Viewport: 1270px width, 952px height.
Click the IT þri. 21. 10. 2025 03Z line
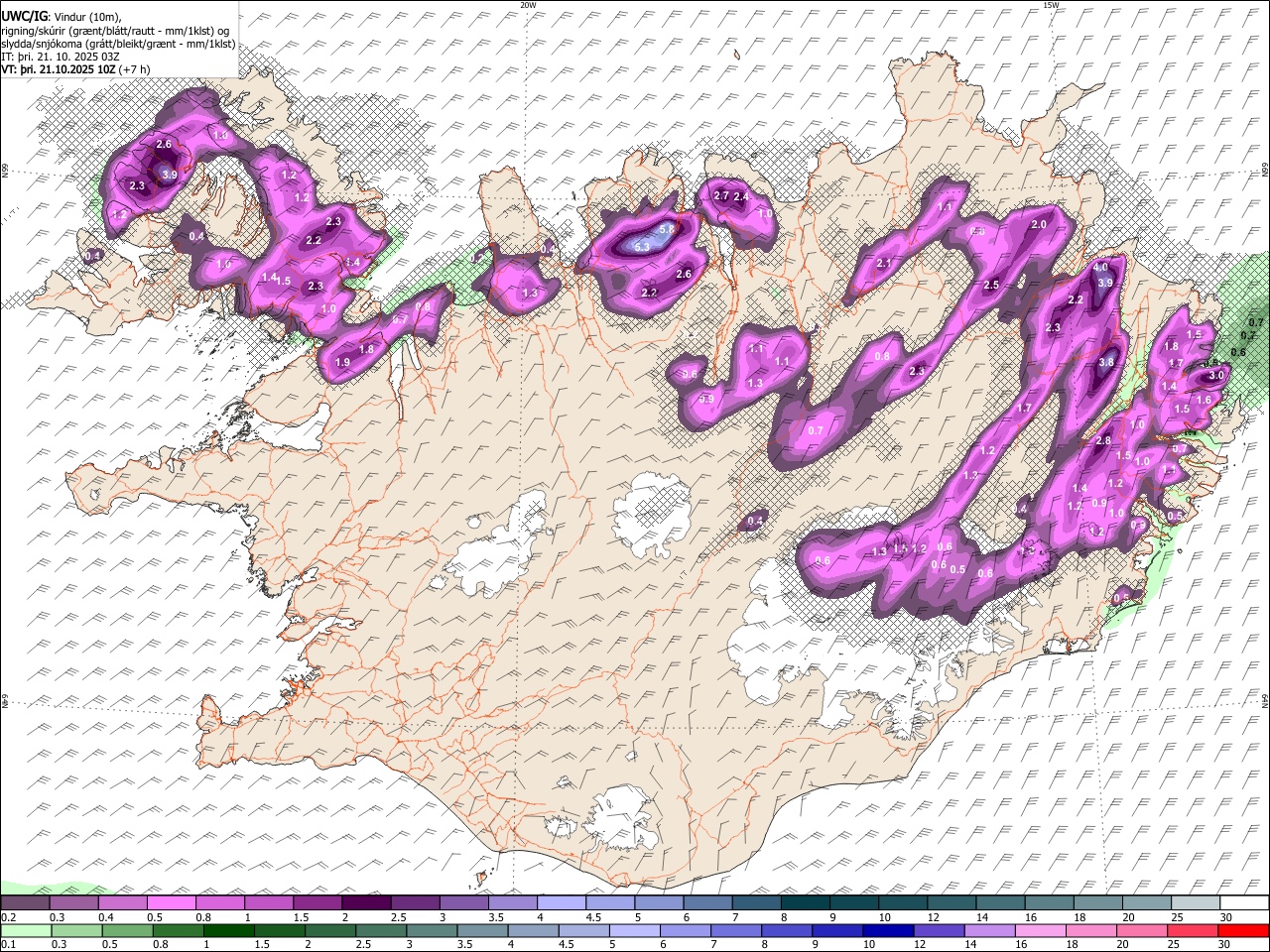tap(61, 57)
